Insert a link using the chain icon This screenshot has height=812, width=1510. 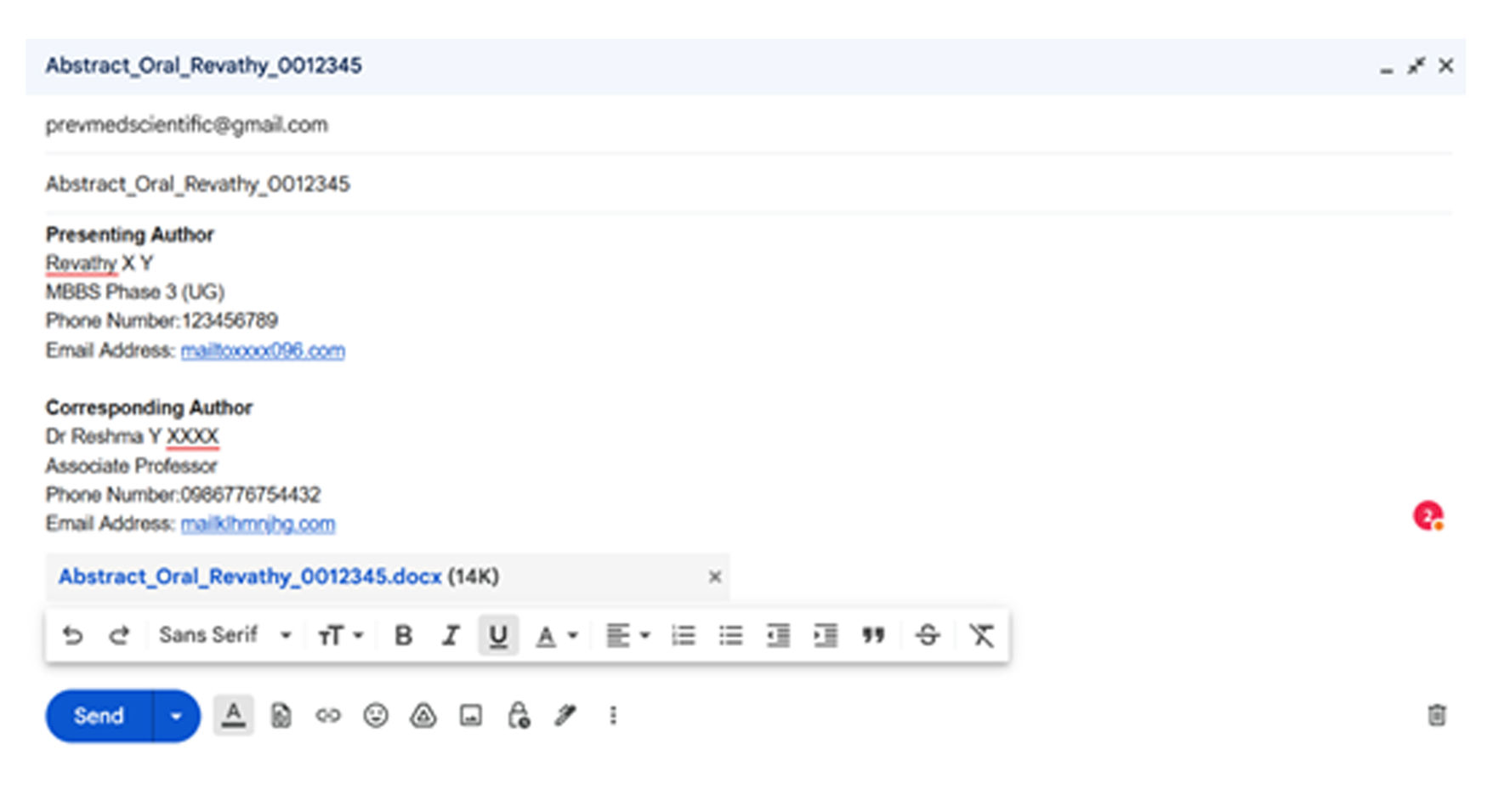[x=328, y=716]
